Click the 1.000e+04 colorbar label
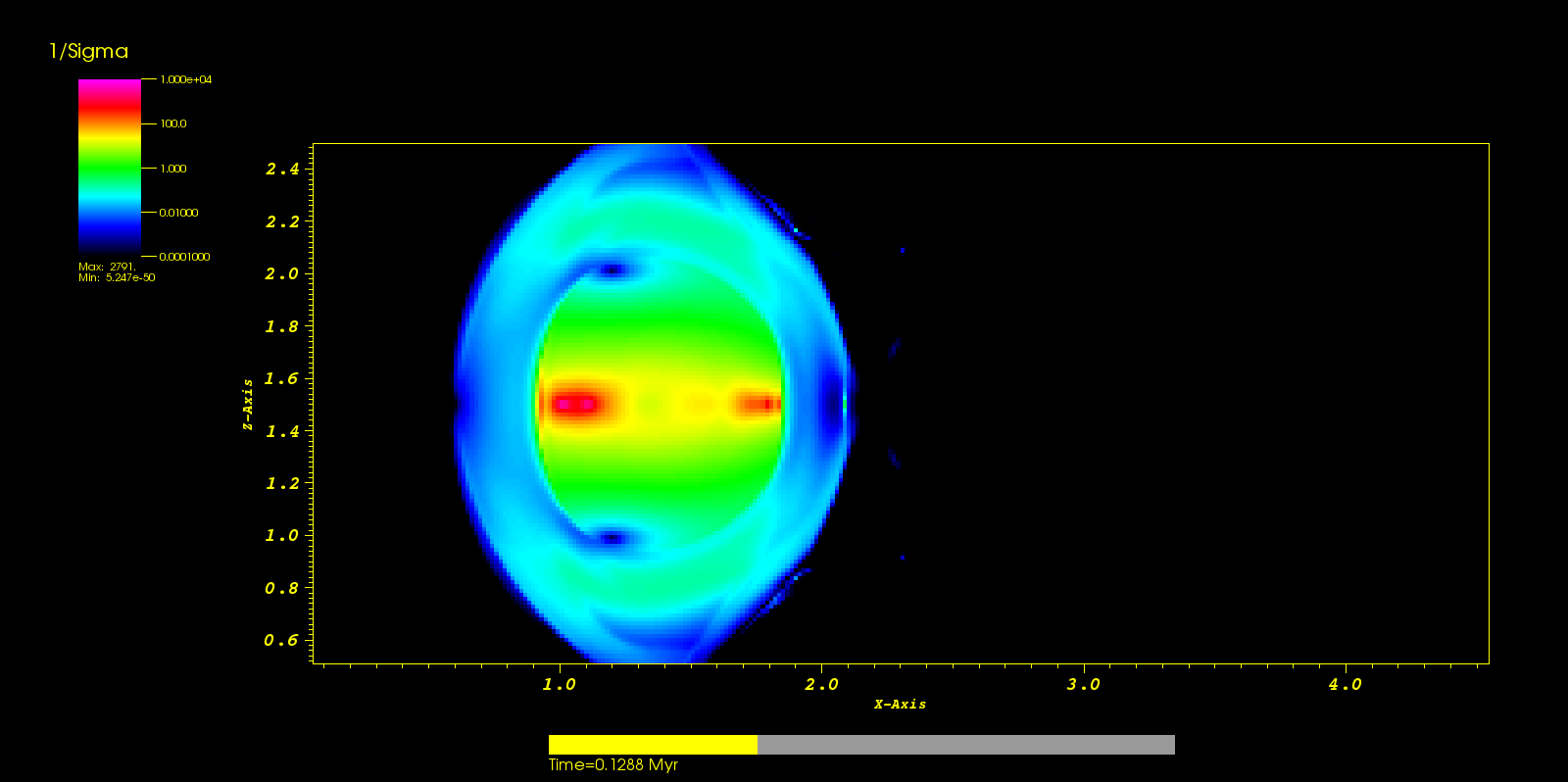 [186, 79]
